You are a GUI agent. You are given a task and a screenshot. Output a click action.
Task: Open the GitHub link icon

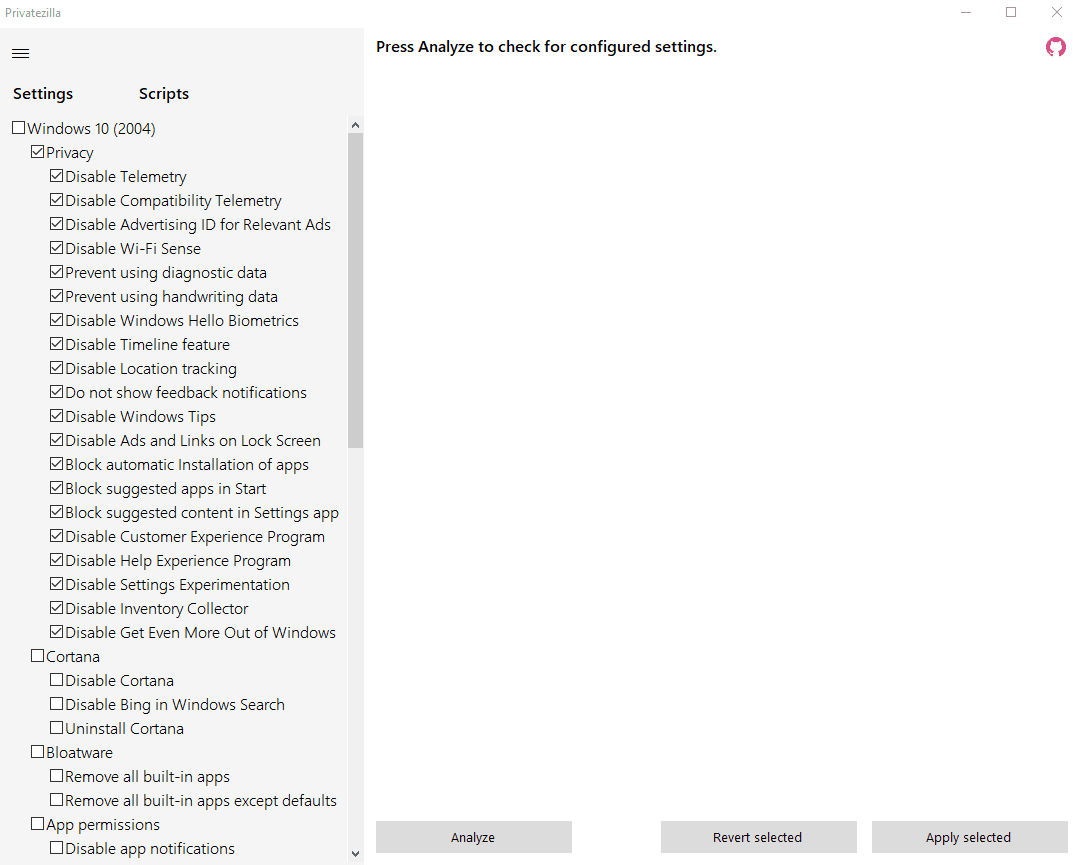click(1056, 47)
